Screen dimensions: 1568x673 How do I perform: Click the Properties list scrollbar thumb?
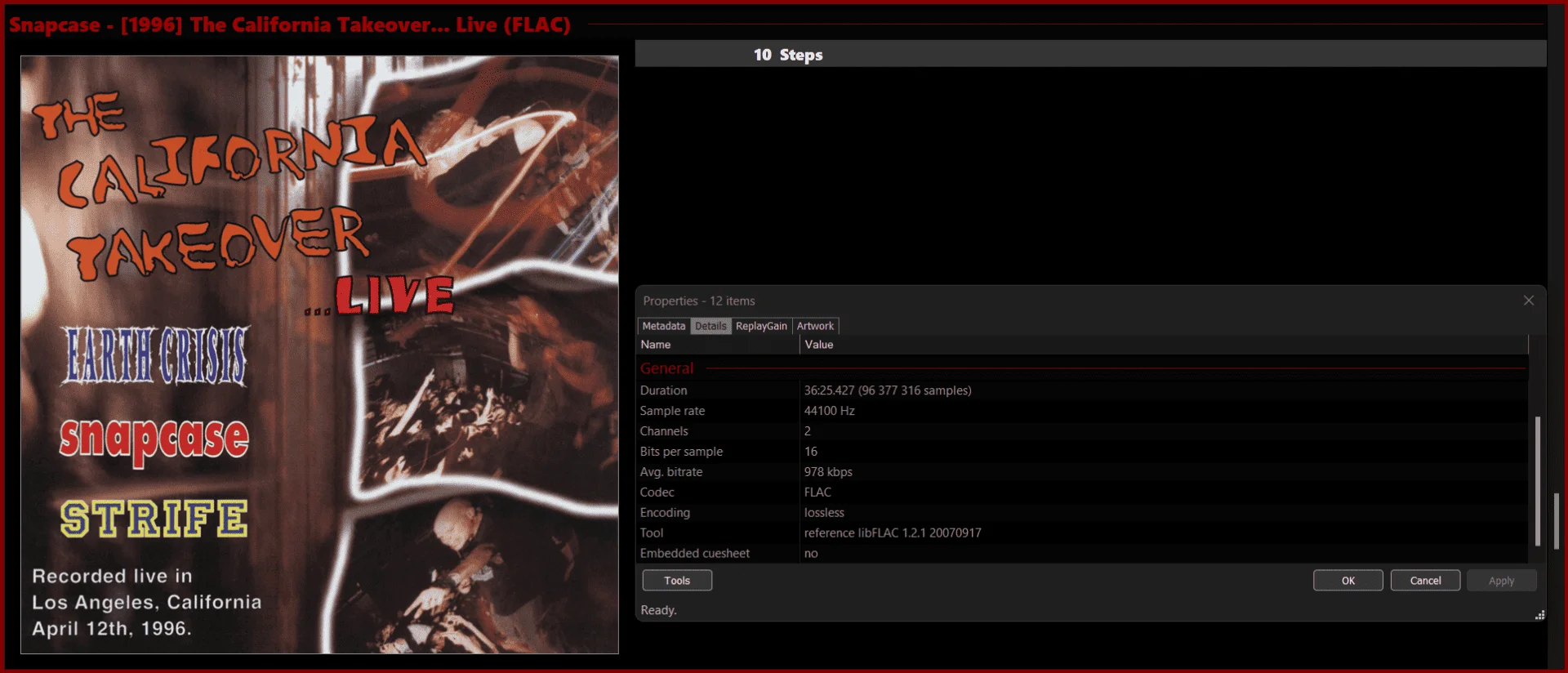[x=1538, y=481]
